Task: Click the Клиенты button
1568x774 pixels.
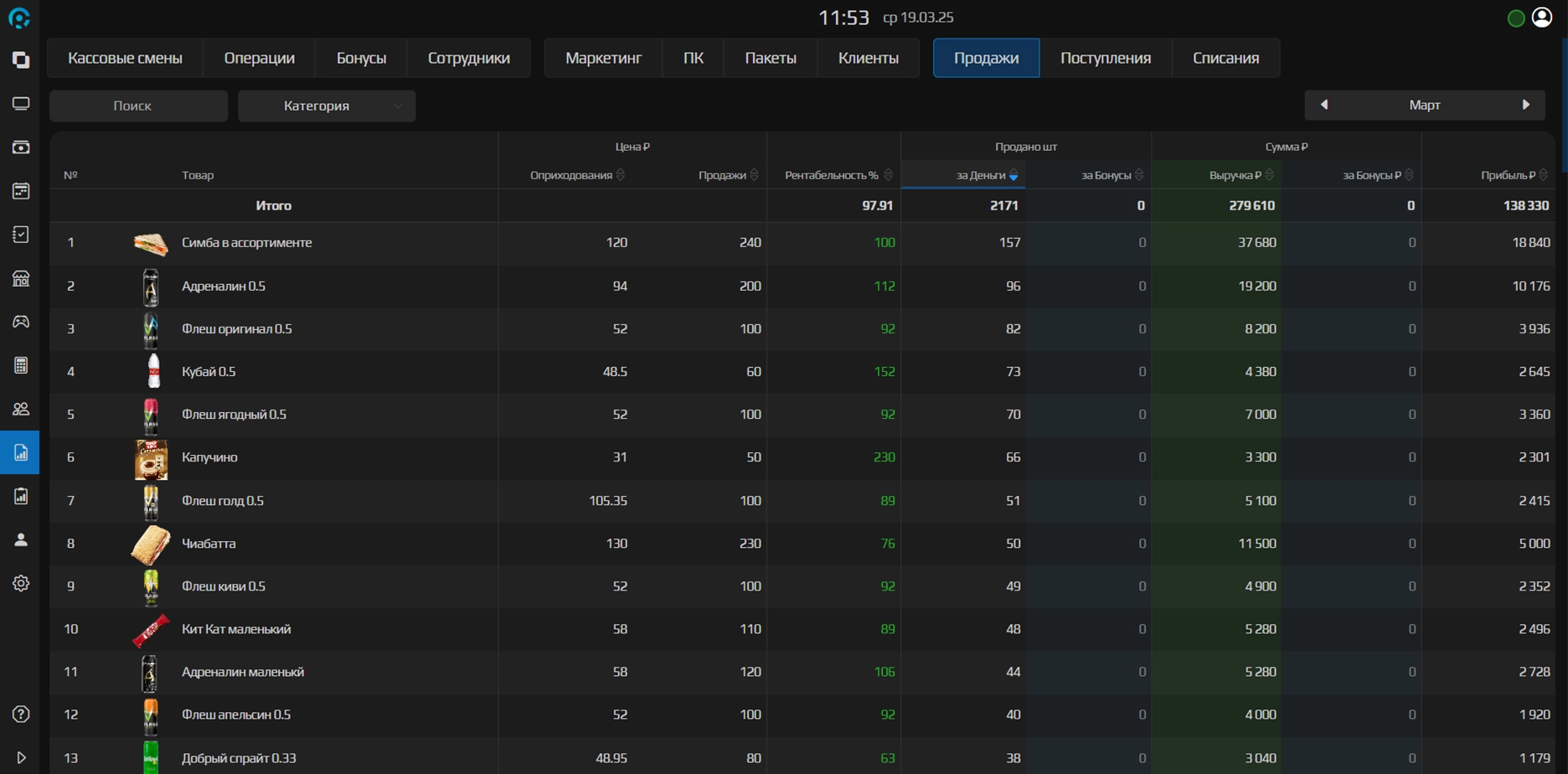Action: (868, 58)
